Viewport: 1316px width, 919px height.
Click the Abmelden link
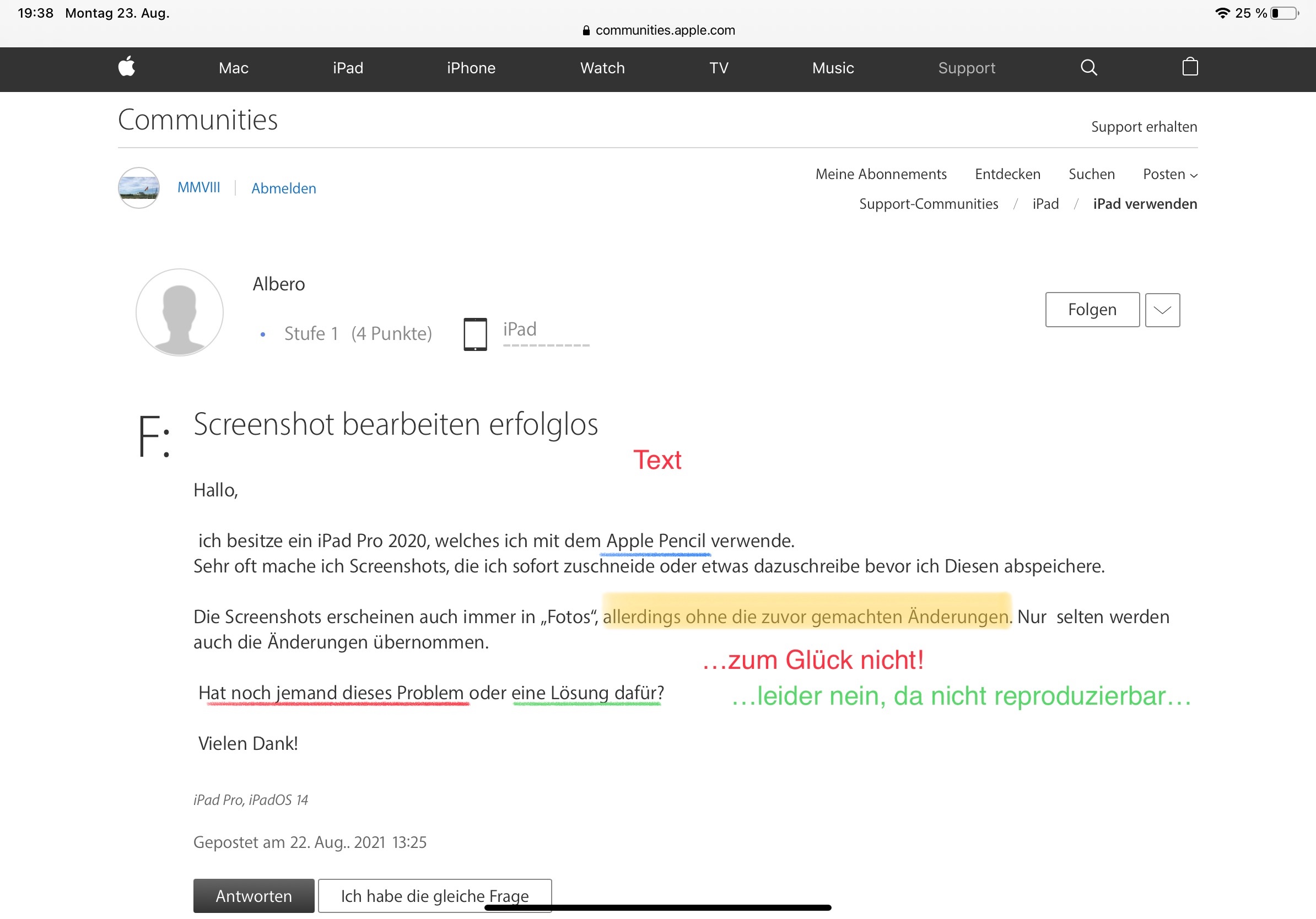[284, 188]
